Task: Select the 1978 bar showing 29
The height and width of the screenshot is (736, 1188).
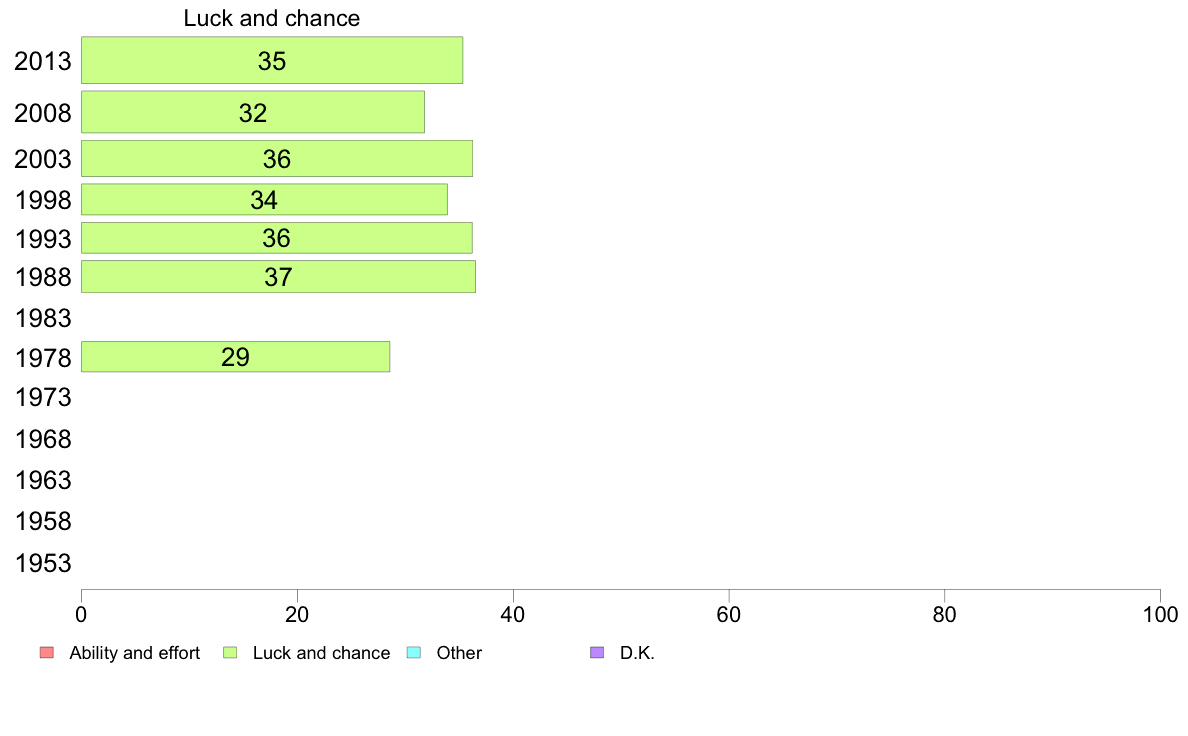Action: [236, 356]
